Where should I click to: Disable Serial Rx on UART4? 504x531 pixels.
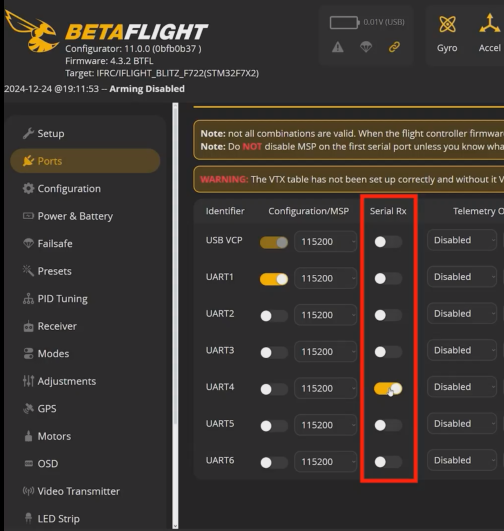(x=388, y=388)
